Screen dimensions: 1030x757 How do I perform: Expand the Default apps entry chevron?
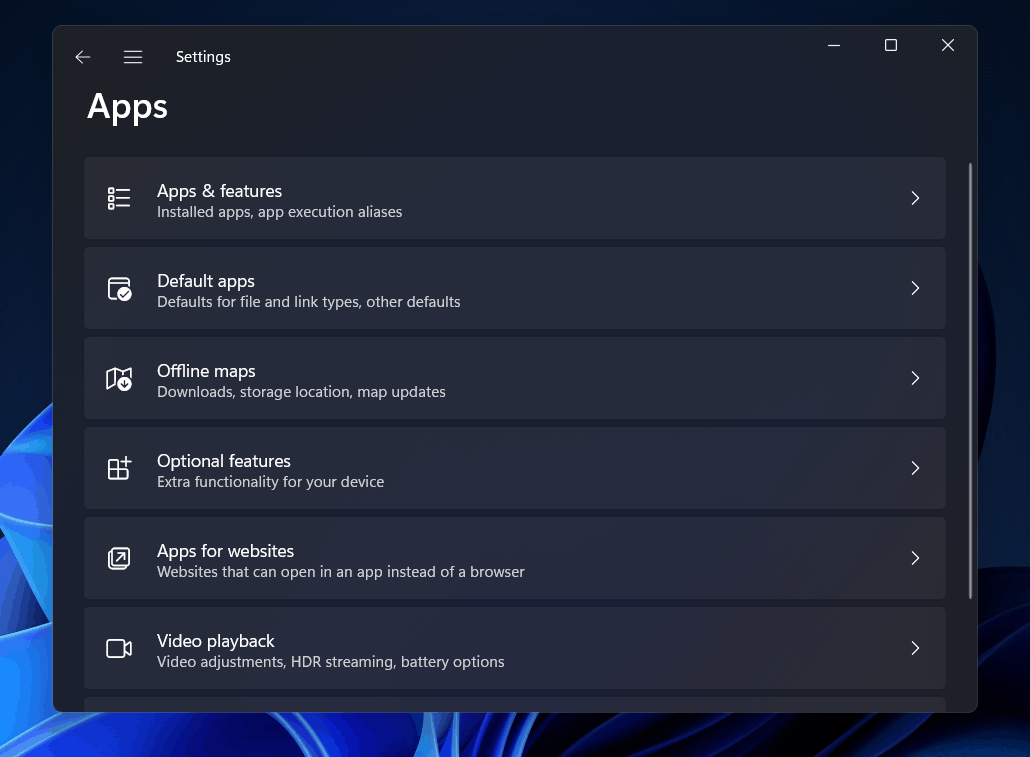coord(915,288)
